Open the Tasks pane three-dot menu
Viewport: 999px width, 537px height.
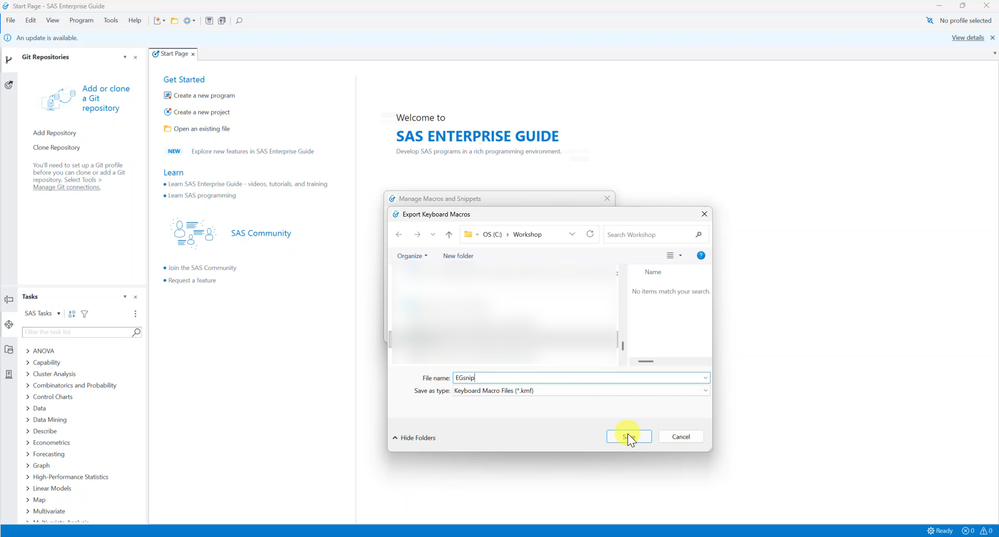pyautogui.click(x=135, y=313)
